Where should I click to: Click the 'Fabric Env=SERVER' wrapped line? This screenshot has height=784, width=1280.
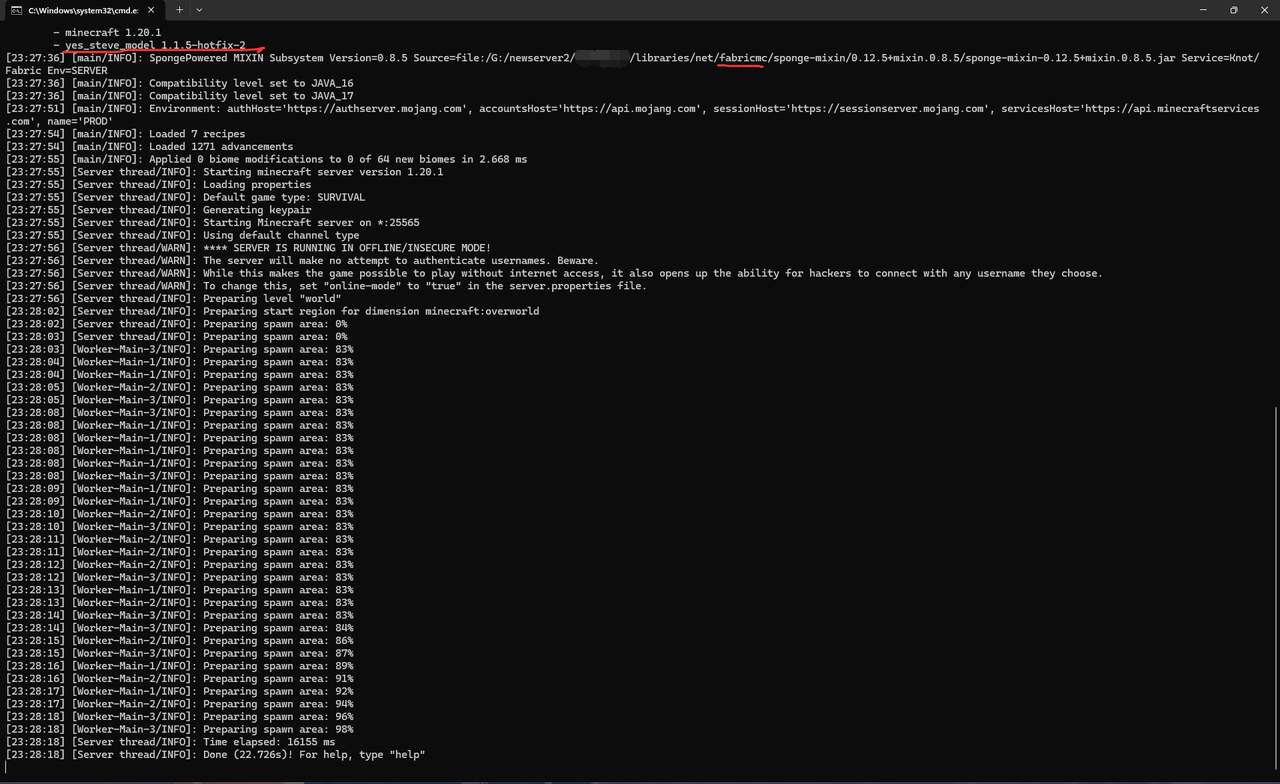click(56, 71)
